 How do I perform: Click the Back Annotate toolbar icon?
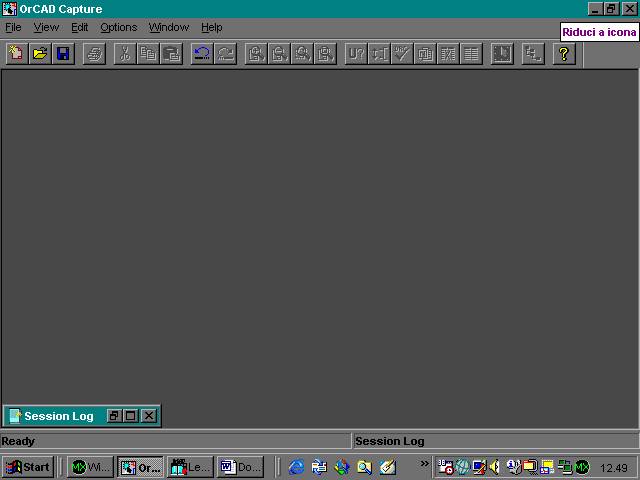(x=379, y=53)
